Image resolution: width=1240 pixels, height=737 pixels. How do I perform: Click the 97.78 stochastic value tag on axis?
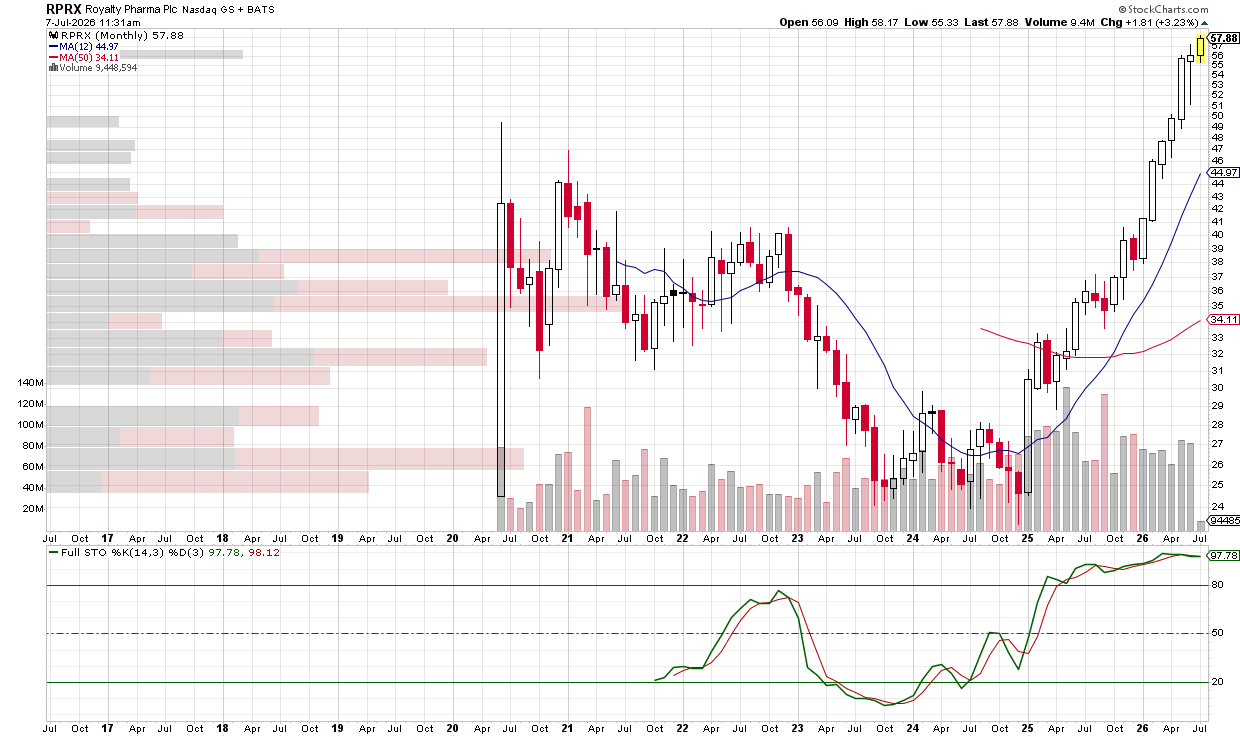pos(1224,556)
